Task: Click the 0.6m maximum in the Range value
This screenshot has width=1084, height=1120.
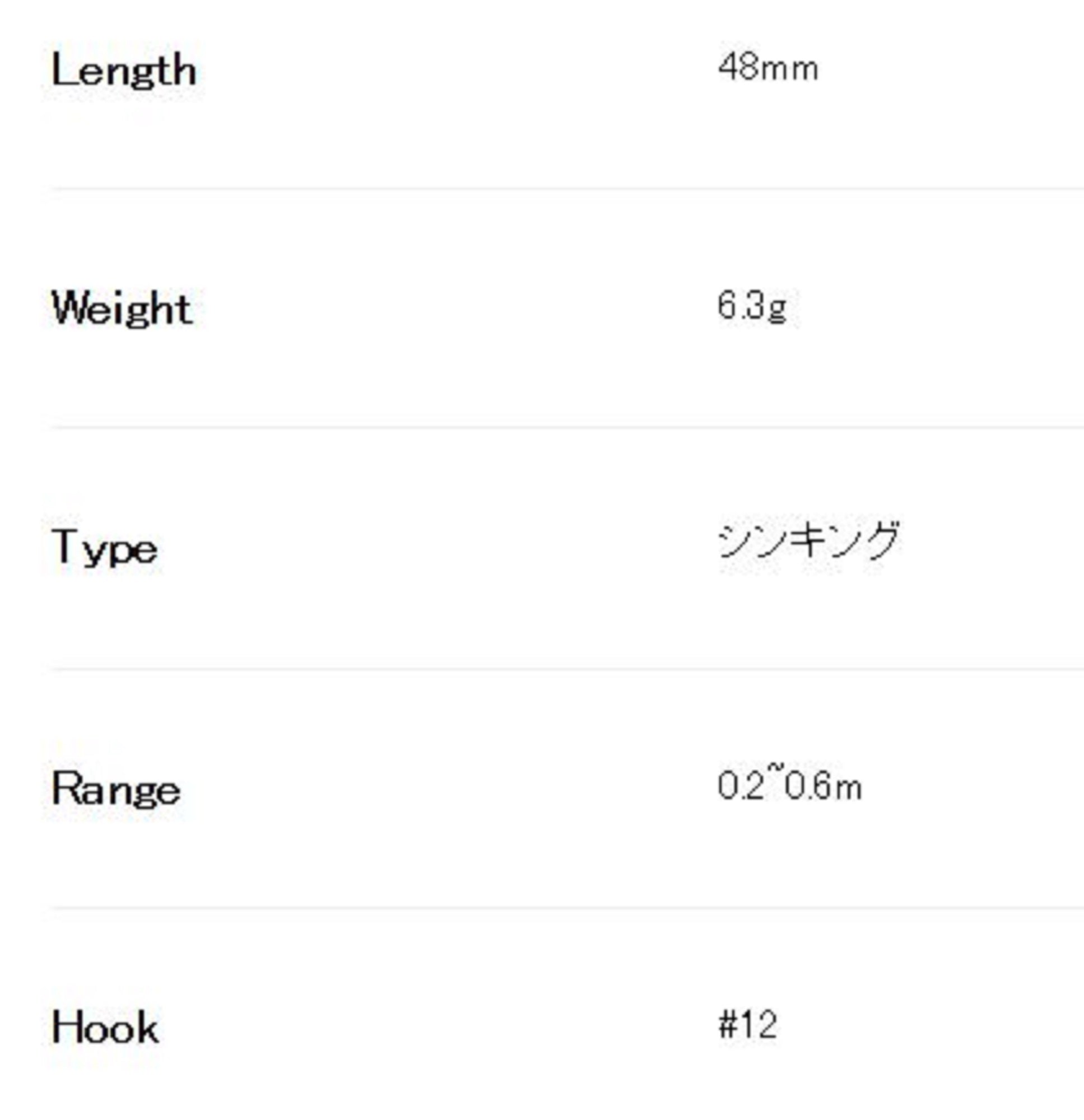Action: coord(824,787)
